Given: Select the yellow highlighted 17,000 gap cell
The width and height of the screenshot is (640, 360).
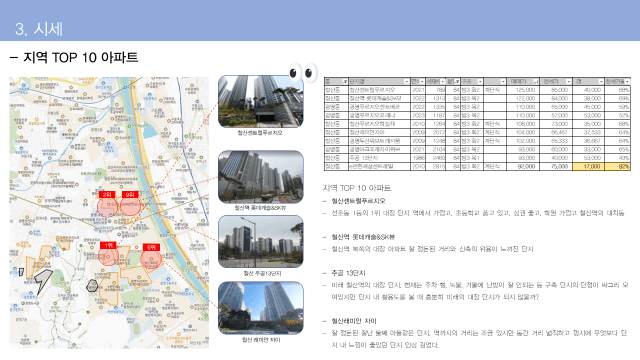Looking at the screenshot, I should (x=588, y=167).
